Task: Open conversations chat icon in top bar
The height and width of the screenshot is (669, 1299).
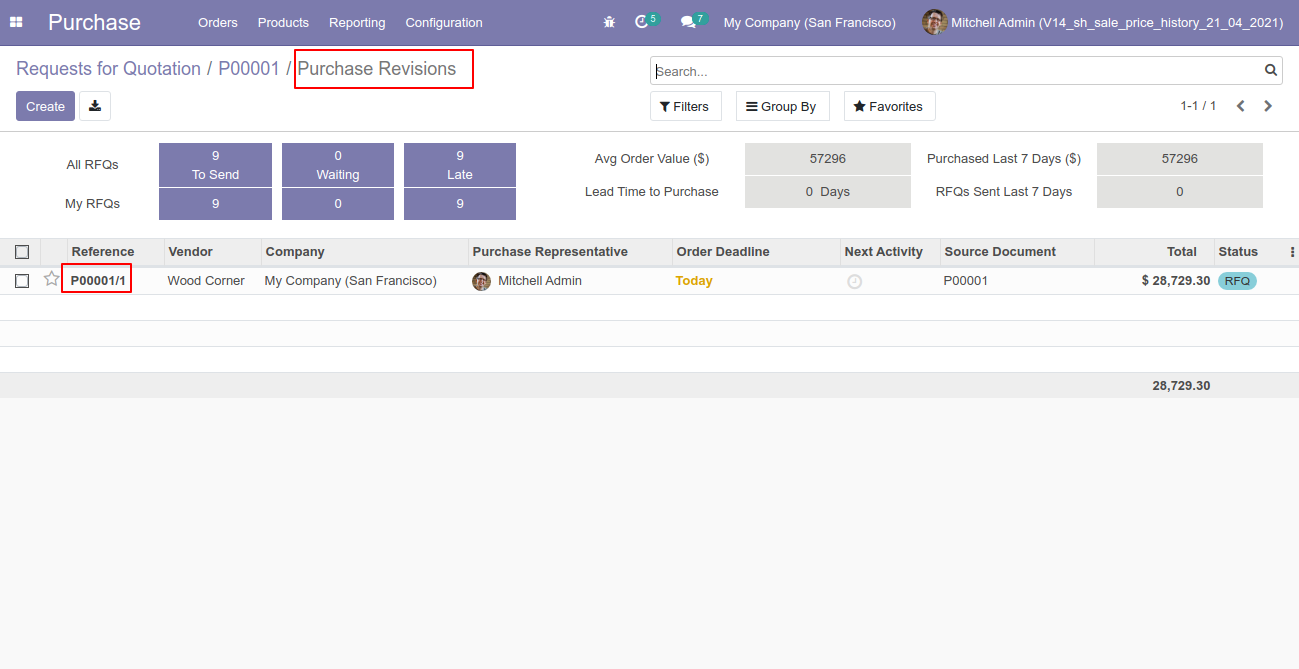Action: tap(688, 22)
